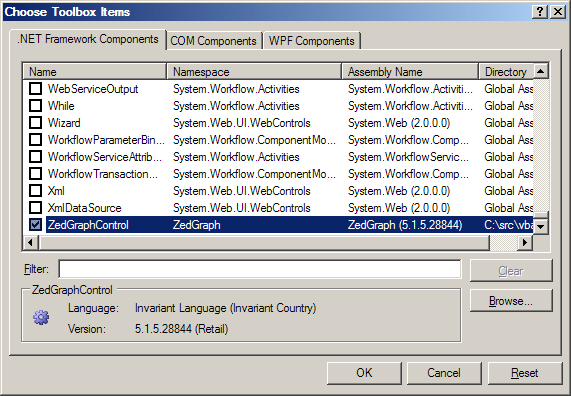Click Invariant Language (Invariant Country) text
Screen dimensions: 571x396
pyautogui.click(x=225, y=308)
